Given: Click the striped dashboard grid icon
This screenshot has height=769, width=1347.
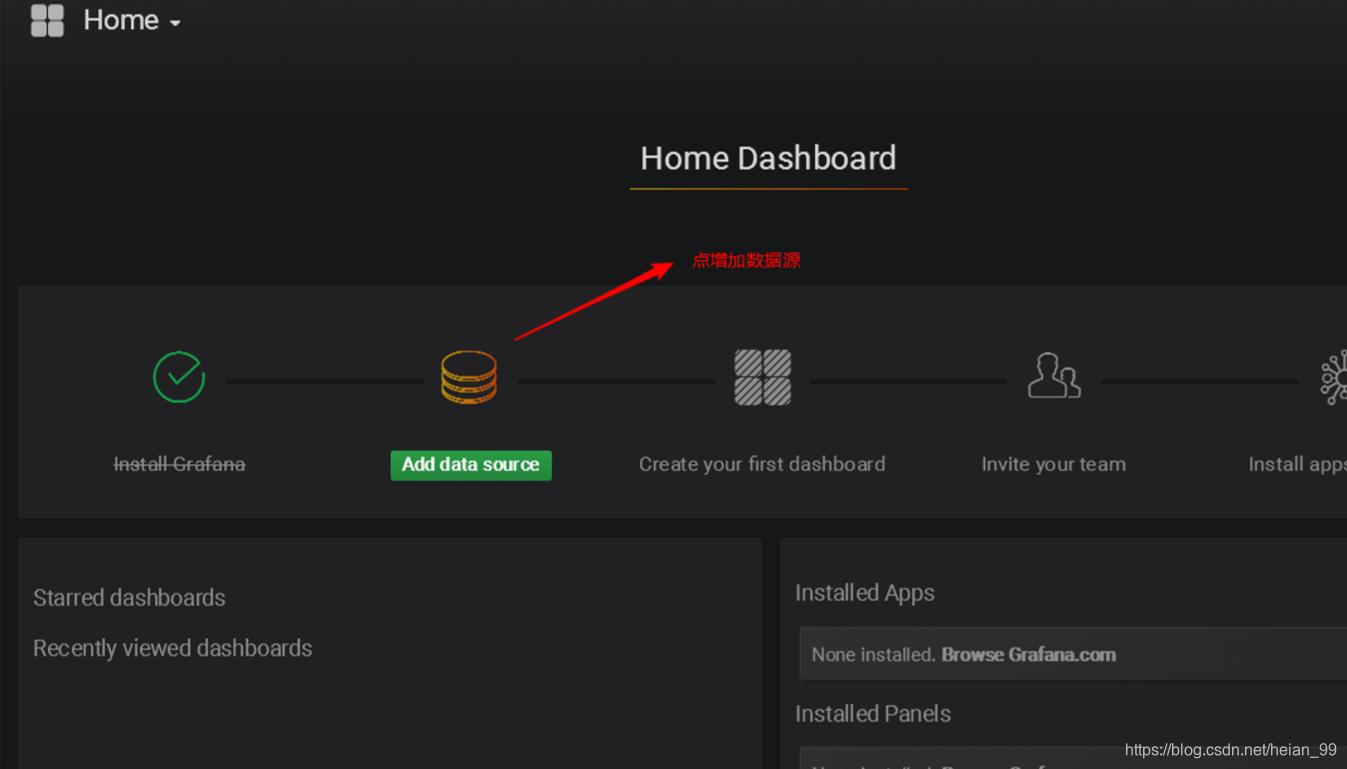Looking at the screenshot, I should click(763, 377).
